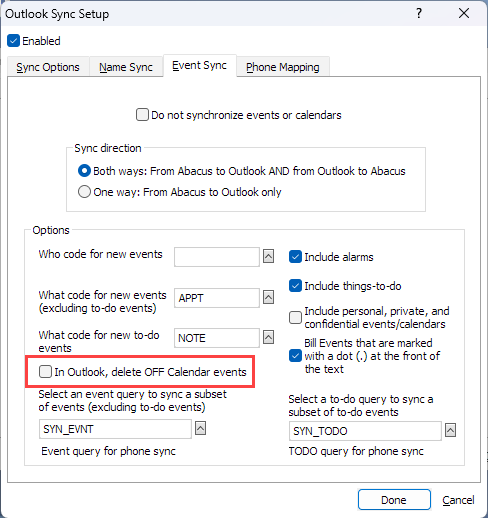Viewport: 488px width, 518px height.
Task: Uncheck the Enabled checkbox
Action: pyautogui.click(x=13, y=41)
